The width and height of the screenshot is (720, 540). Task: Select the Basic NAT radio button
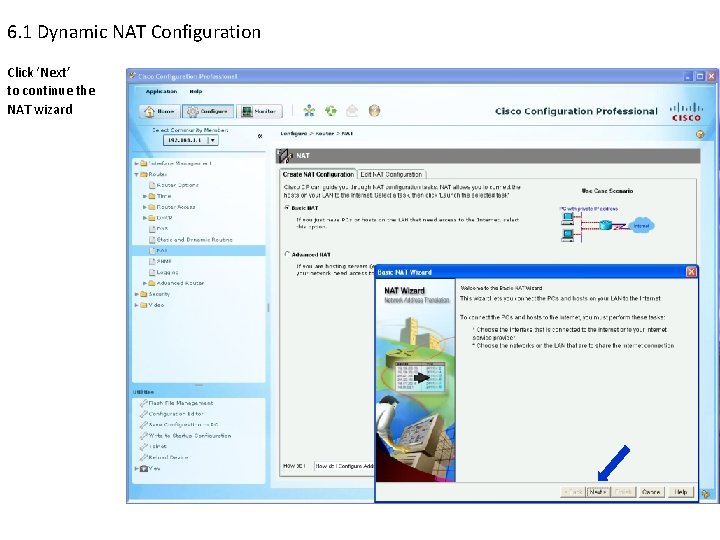click(x=287, y=208)
